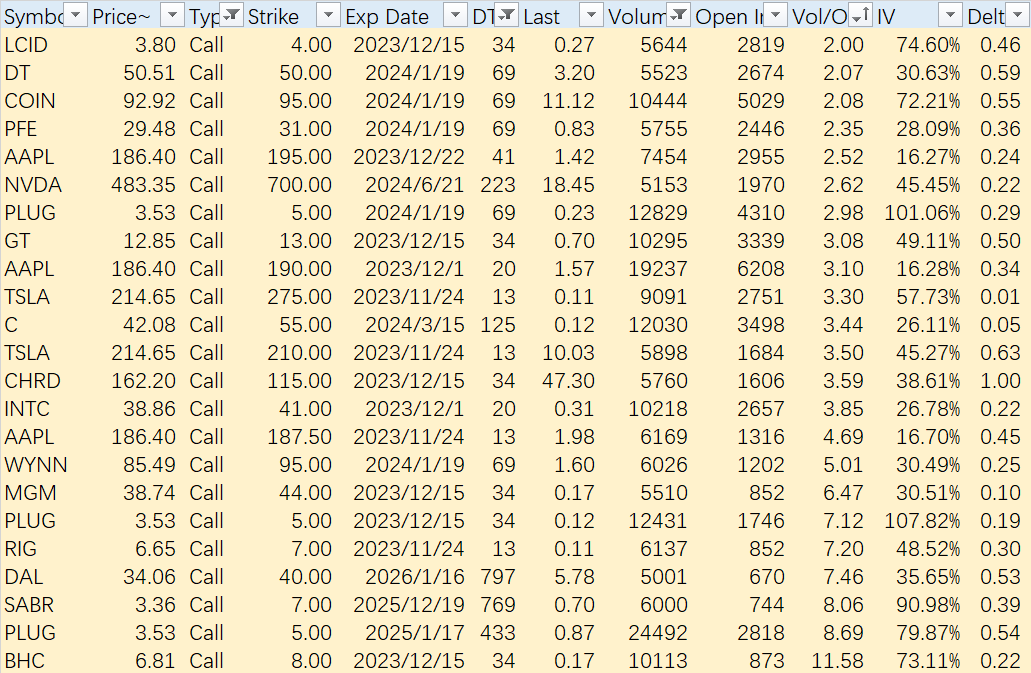The height and width of the screenshot is (673, 1031).
Task: Select the COIN symbol cell
Action: pos(30,101)
